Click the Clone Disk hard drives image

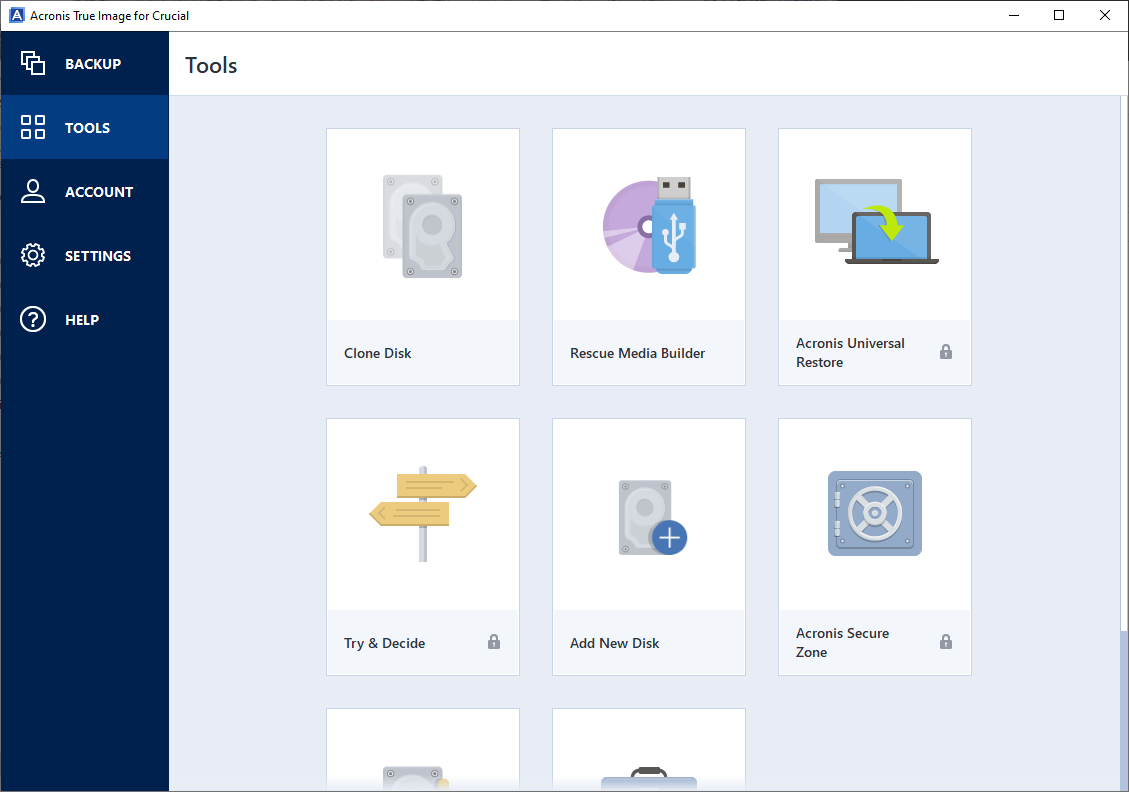423,226
